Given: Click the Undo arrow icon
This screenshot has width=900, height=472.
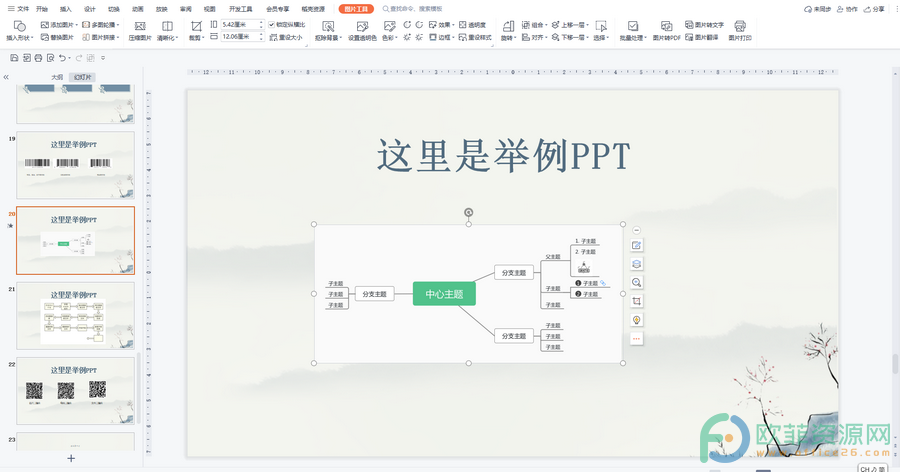Looking at the screenshot, I should click(62, 58).
